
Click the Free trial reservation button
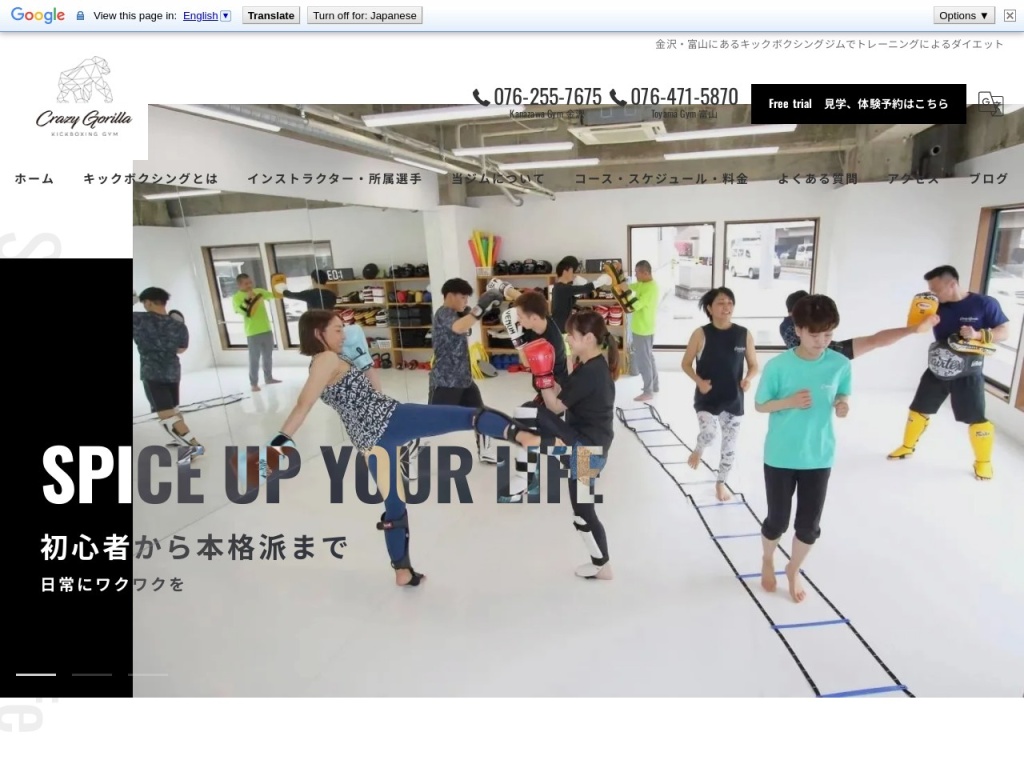[858, 104]
